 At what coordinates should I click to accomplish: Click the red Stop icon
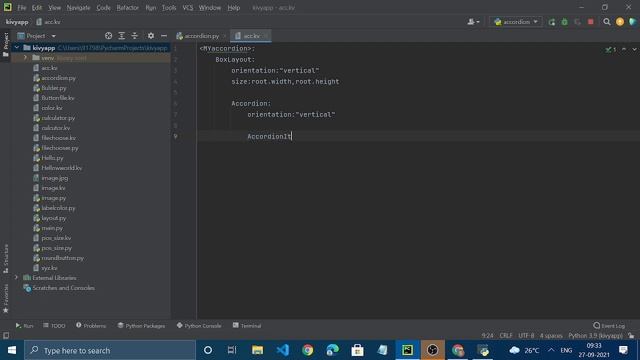[x=591, y=22]
